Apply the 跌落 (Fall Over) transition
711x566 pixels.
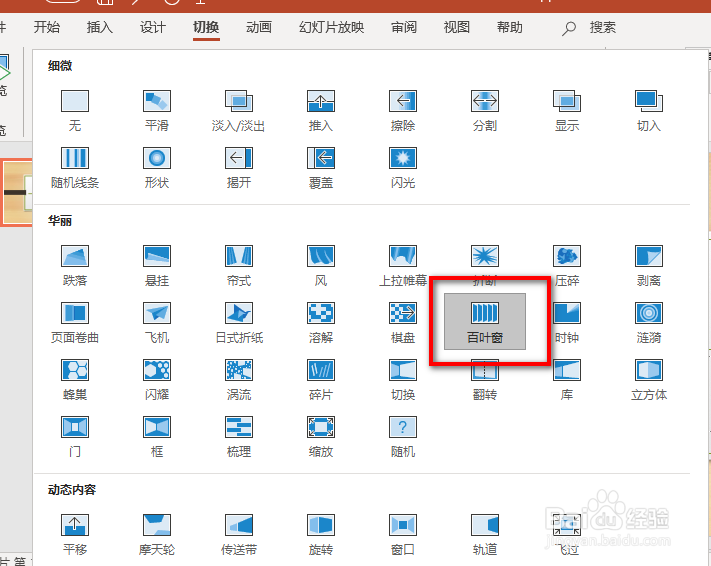click(75, 266)
